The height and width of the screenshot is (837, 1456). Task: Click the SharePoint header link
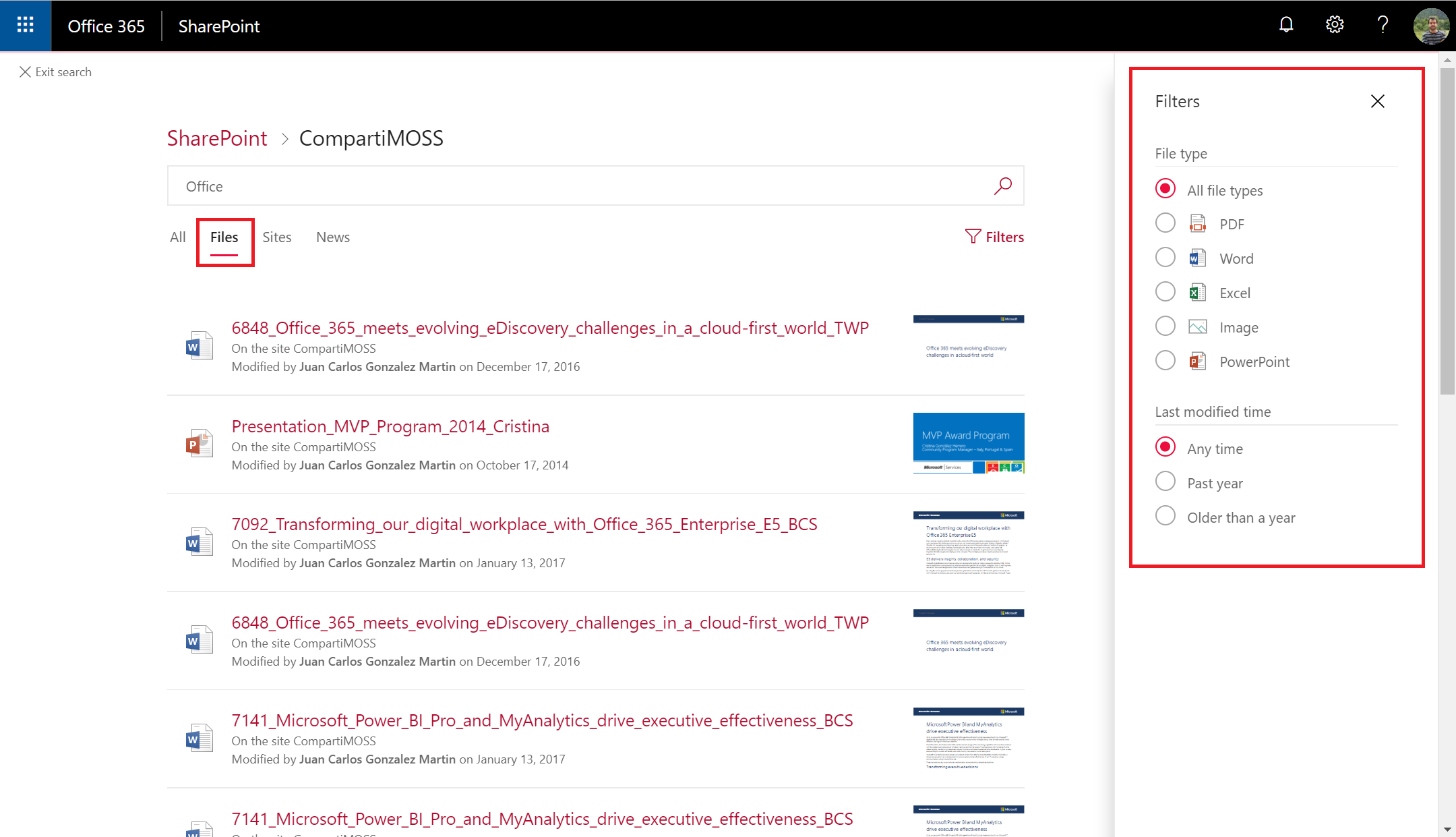click(x=219, y=26)
